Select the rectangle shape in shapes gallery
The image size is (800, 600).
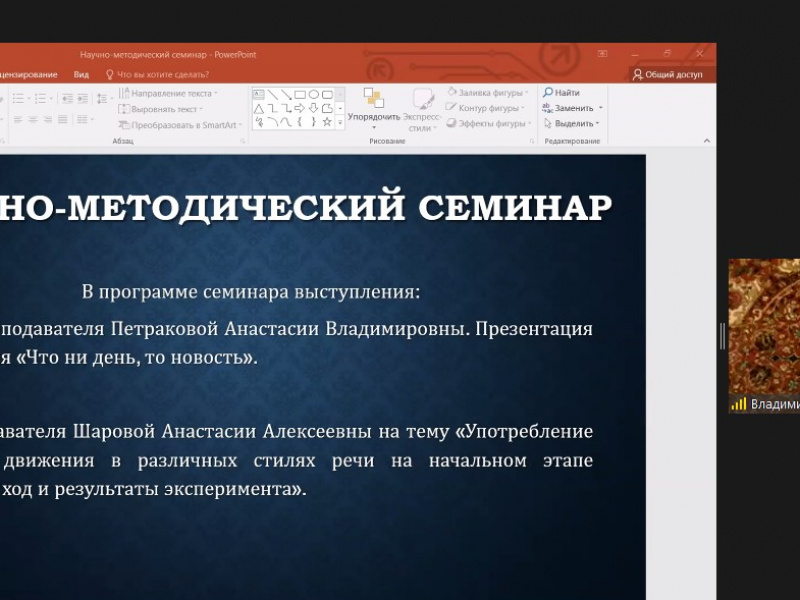(x=299, y=94)
